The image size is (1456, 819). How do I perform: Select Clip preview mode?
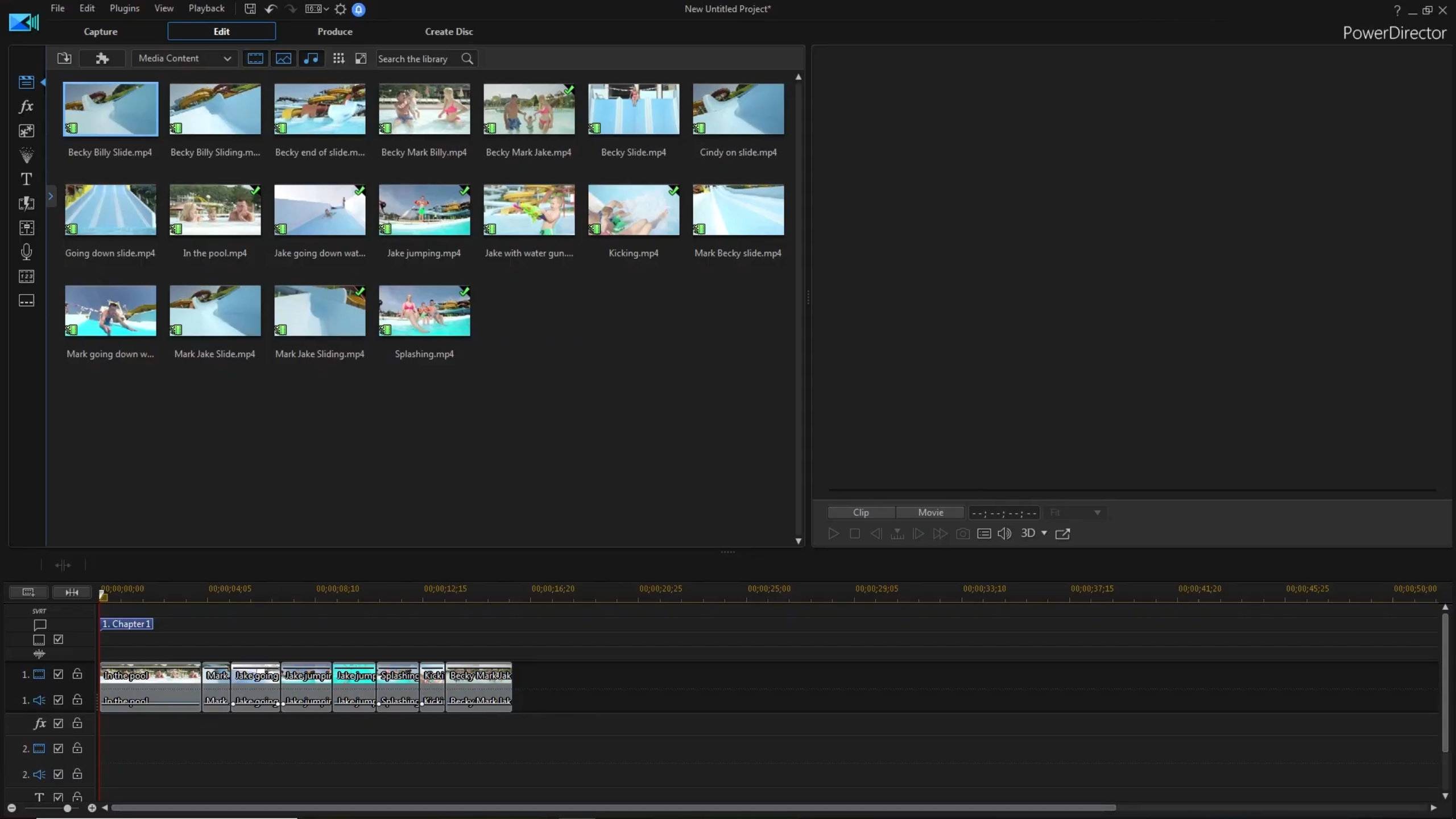[x=861, y=512]
